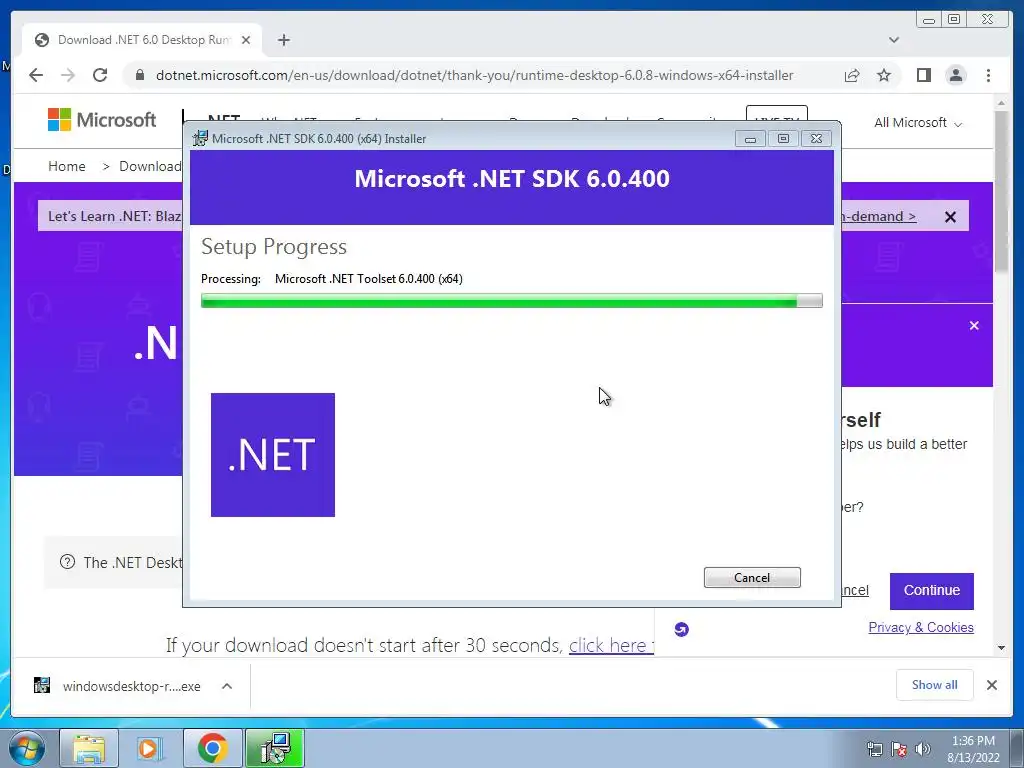Open Windows Explorer from taskbar
The width and height of the screenshot is (1024, 768).
point(89,748)
